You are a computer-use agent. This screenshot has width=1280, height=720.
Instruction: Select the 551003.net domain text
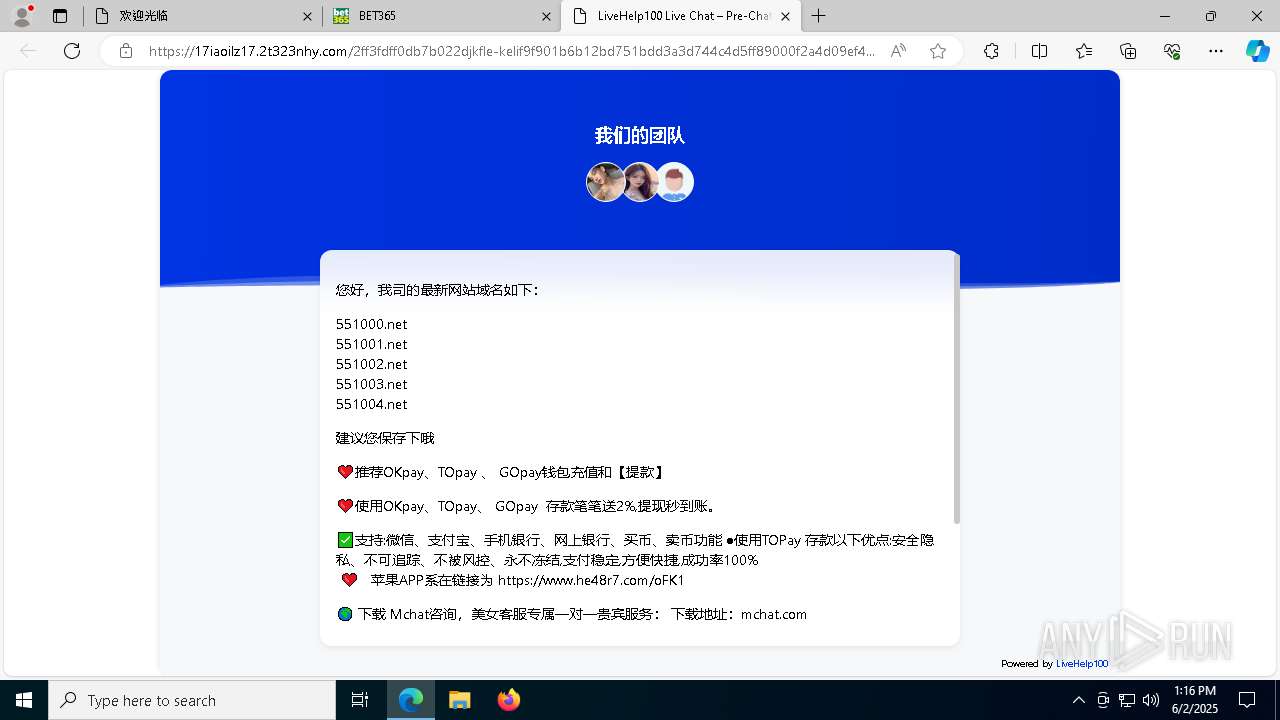372,384
